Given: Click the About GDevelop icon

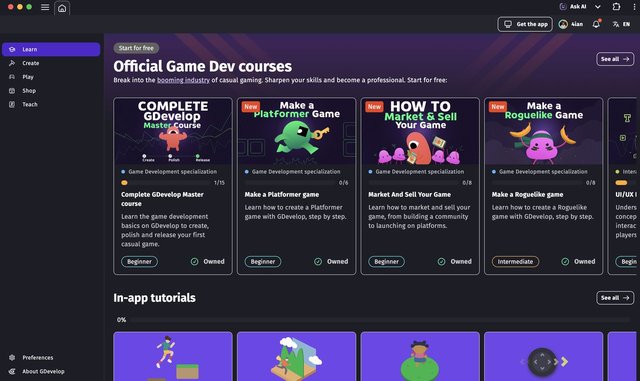Looking at the screenshot, I should tap(12, 371).
